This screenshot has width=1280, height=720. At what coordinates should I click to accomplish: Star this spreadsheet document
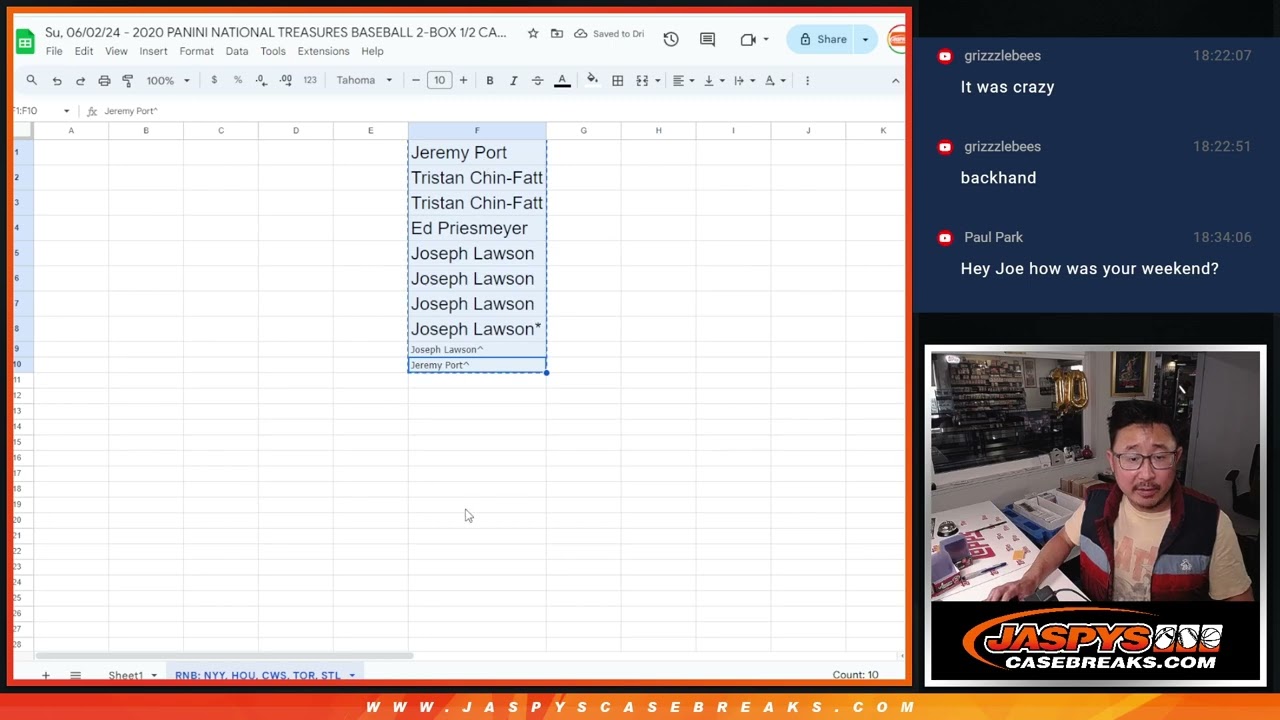(533, 33)
